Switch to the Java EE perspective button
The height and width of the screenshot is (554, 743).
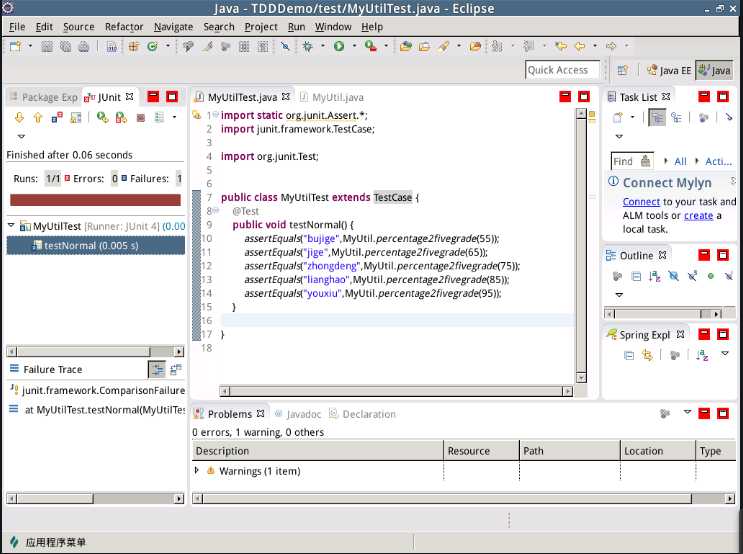(669, 71)
